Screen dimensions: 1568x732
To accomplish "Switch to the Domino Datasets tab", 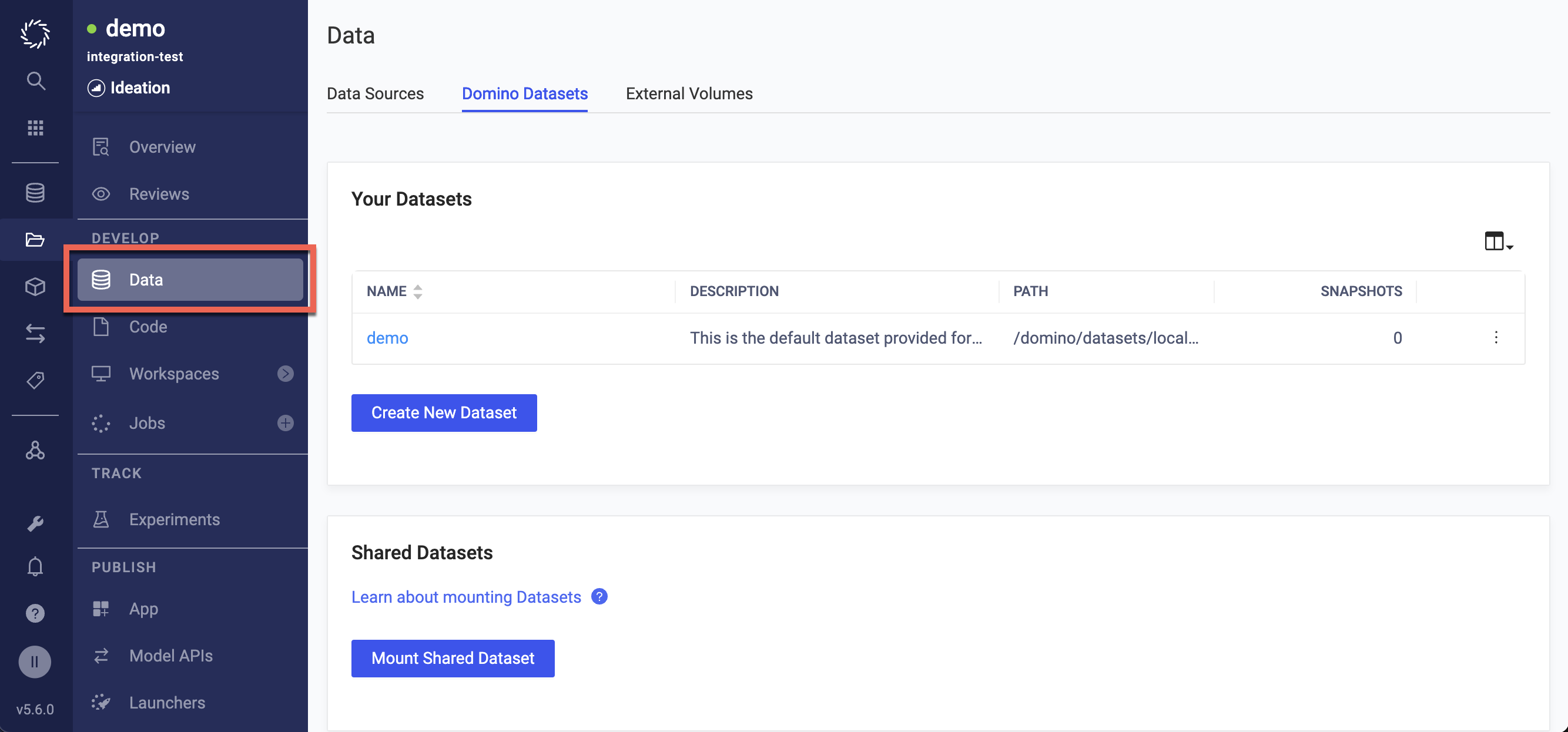I will click(525, 94).
